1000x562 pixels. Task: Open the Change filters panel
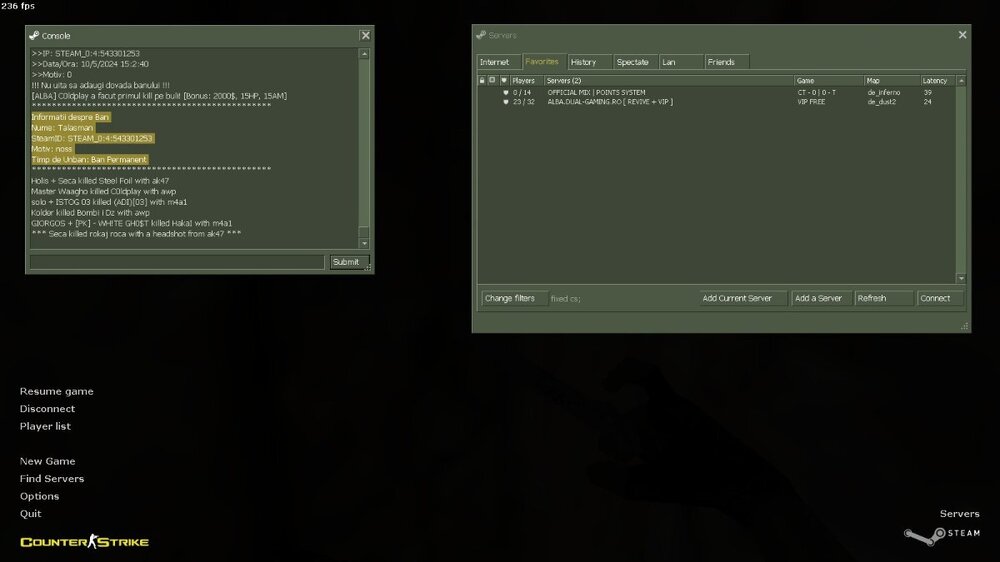tap(510, 298)
